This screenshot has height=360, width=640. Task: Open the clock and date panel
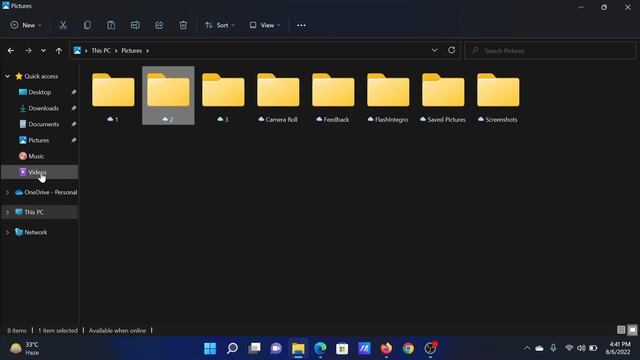click(x=618, y=348)
